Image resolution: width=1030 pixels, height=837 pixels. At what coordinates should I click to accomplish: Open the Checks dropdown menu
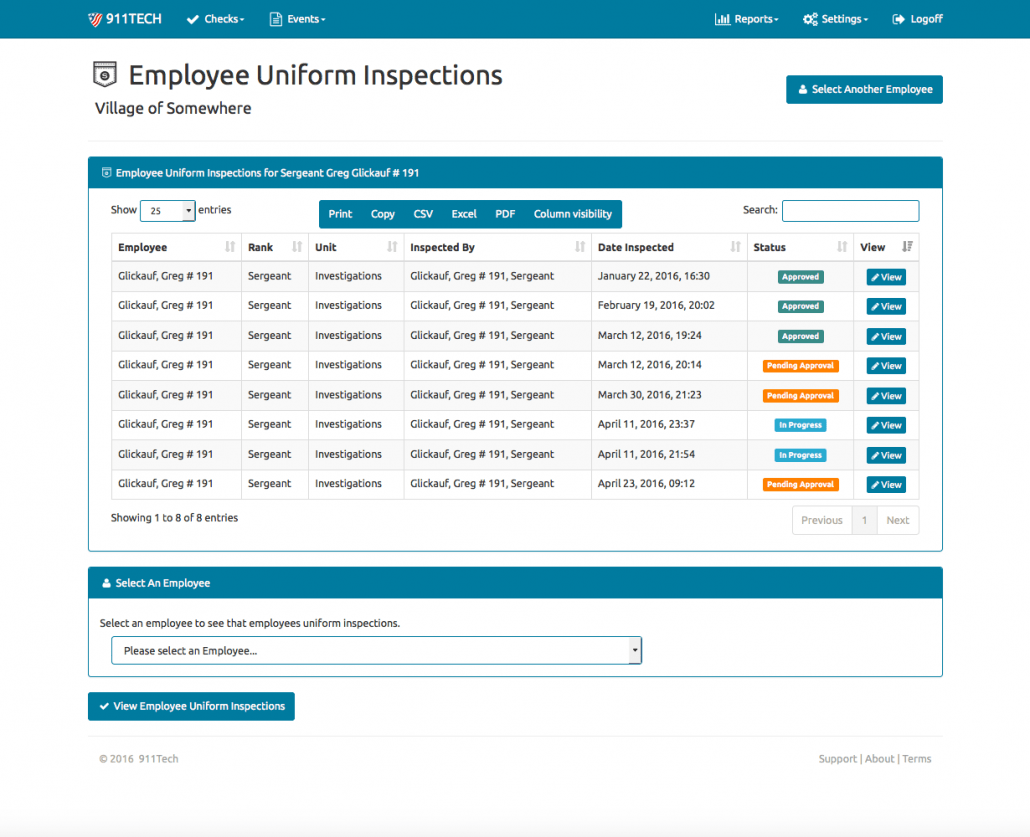pyautogui.click(x=215, y=18)
